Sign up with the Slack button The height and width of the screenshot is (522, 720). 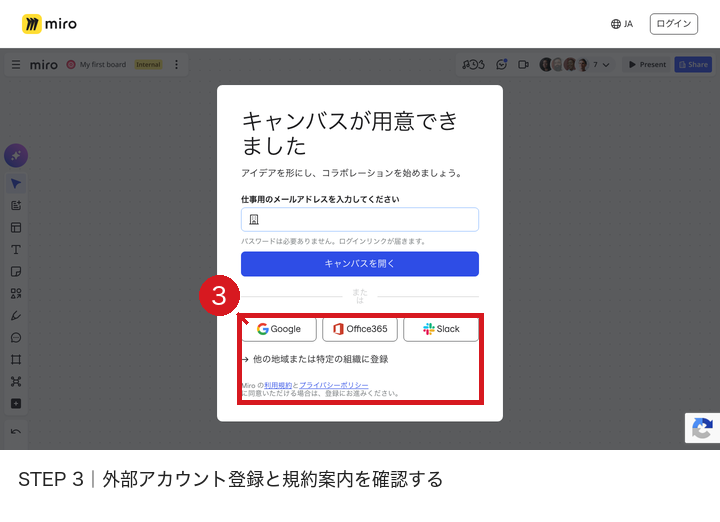441,329
